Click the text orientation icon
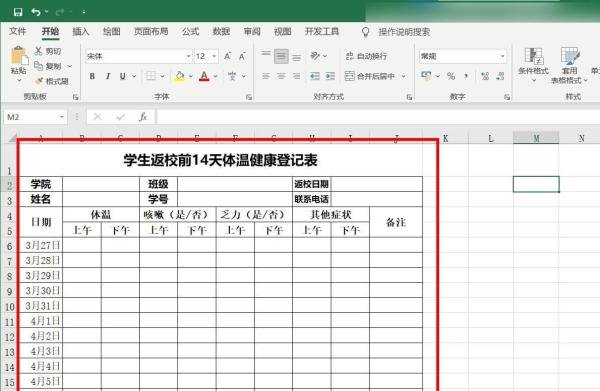 coord(315,56)
